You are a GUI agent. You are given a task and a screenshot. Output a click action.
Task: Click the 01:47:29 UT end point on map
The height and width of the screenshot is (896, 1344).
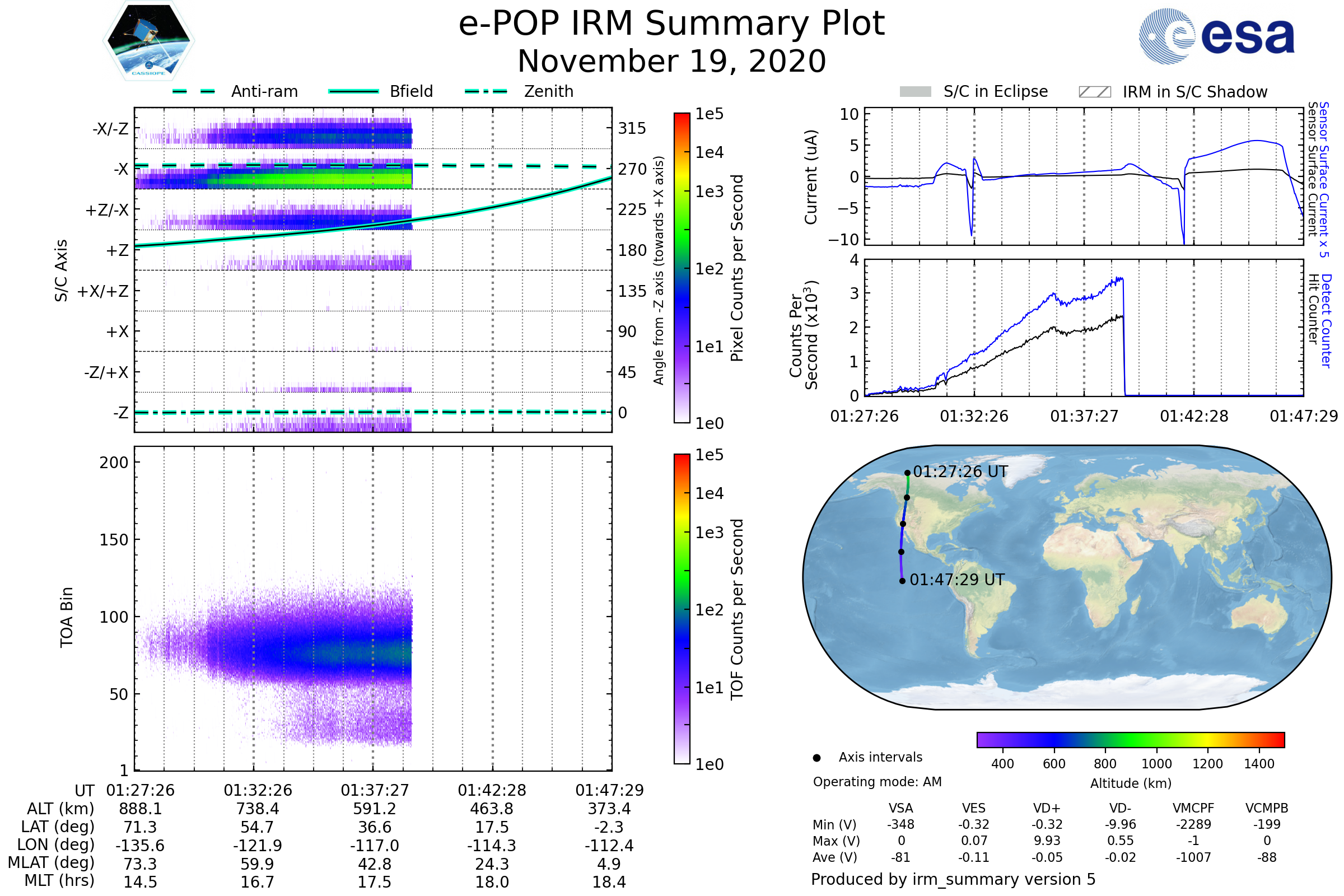902,581
